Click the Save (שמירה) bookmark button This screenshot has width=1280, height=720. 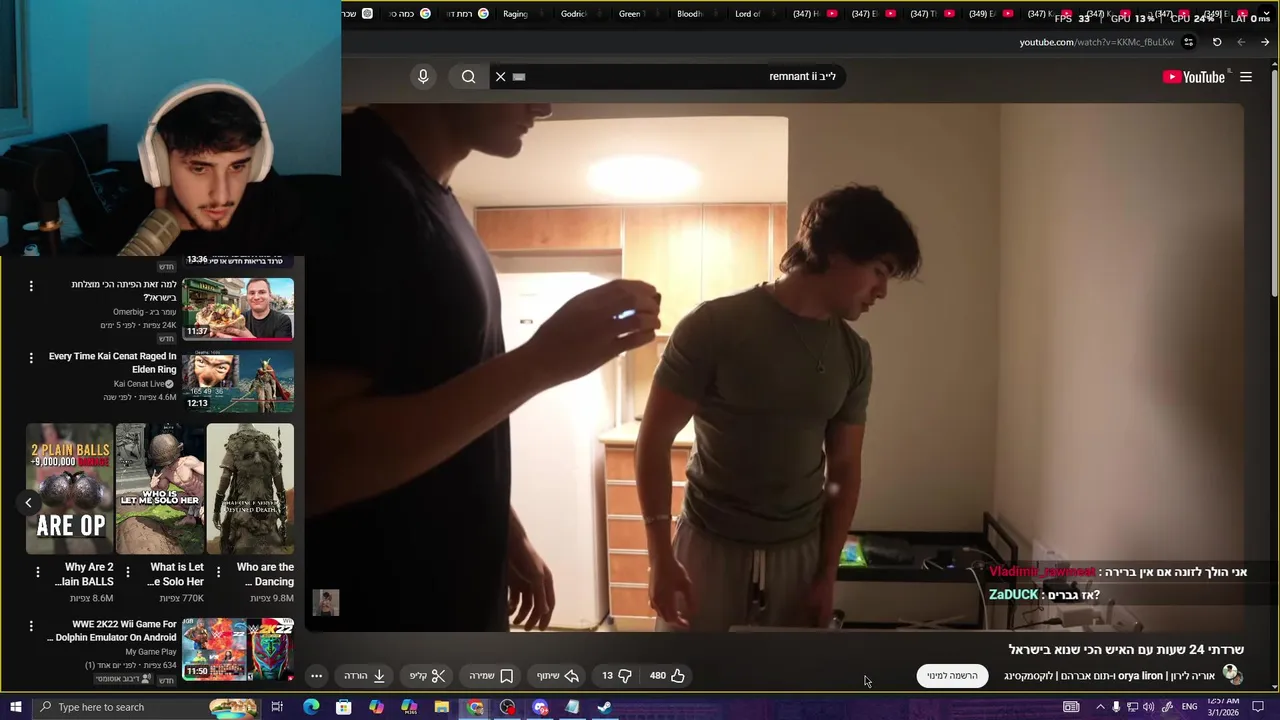(491, 676)
